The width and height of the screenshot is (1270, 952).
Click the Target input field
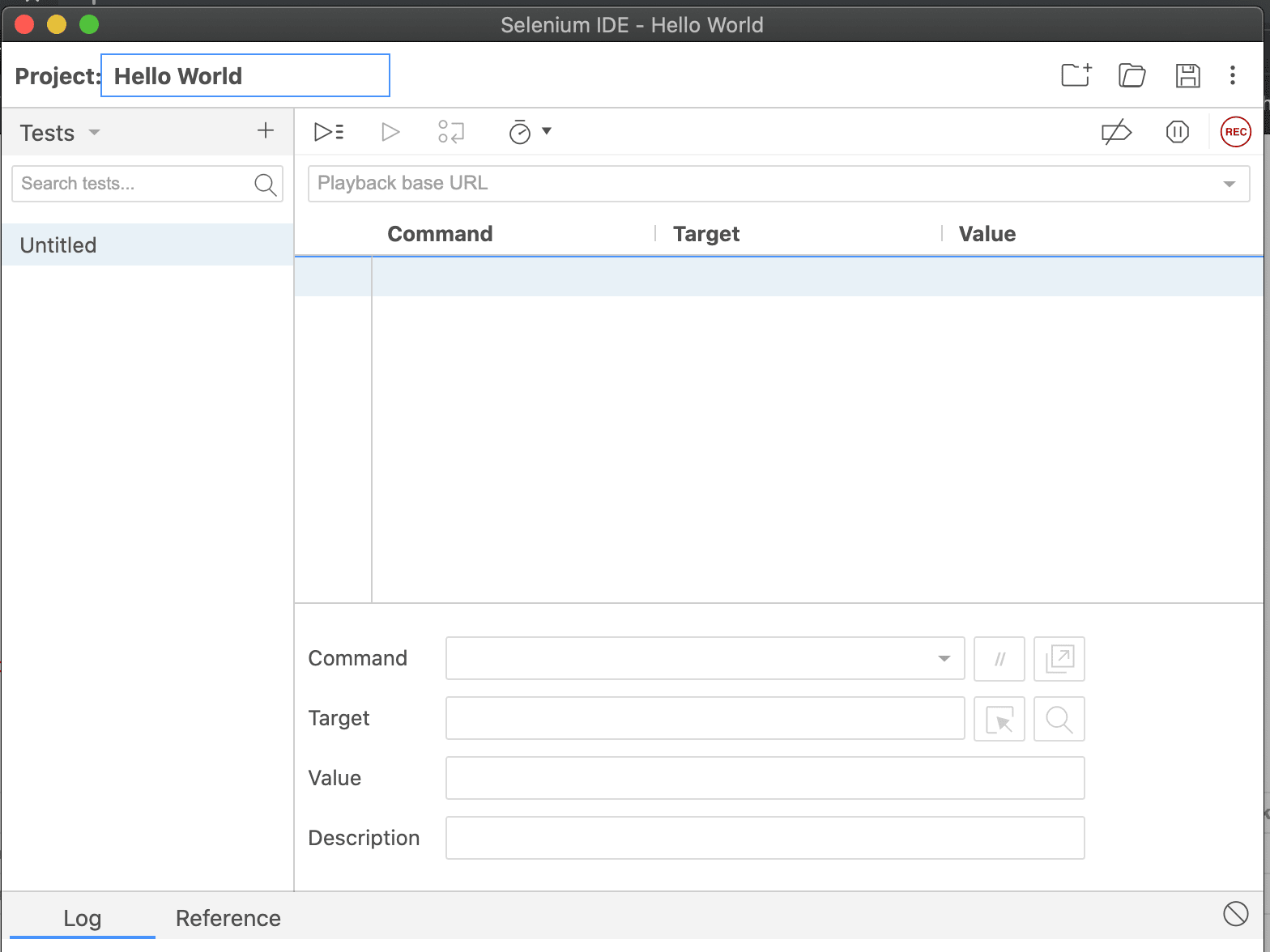[705, 718]
